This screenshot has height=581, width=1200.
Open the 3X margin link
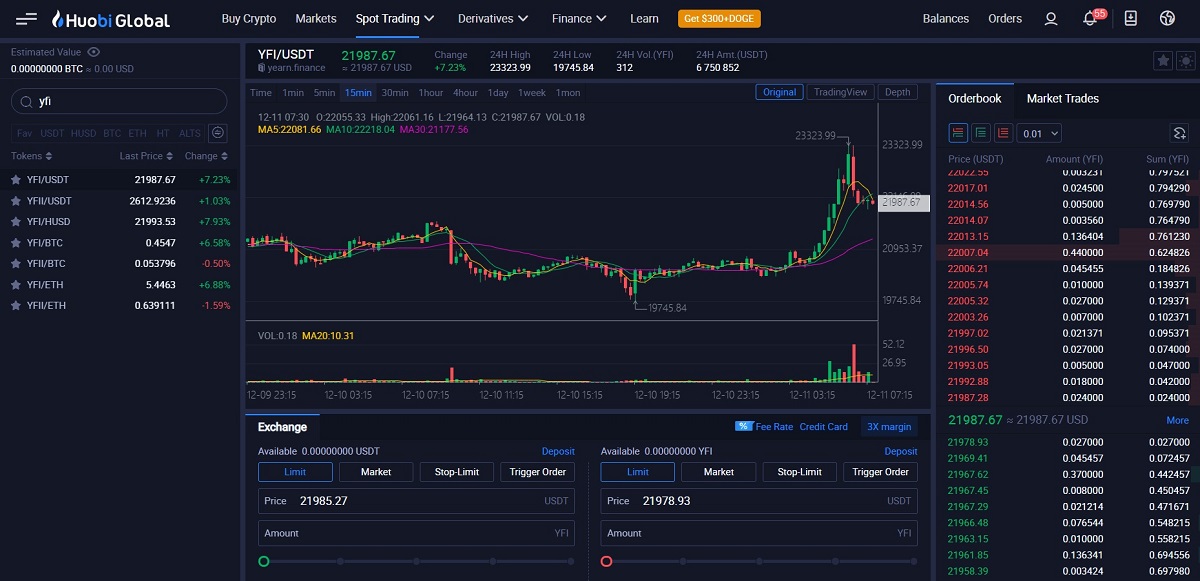click(889, 427)
